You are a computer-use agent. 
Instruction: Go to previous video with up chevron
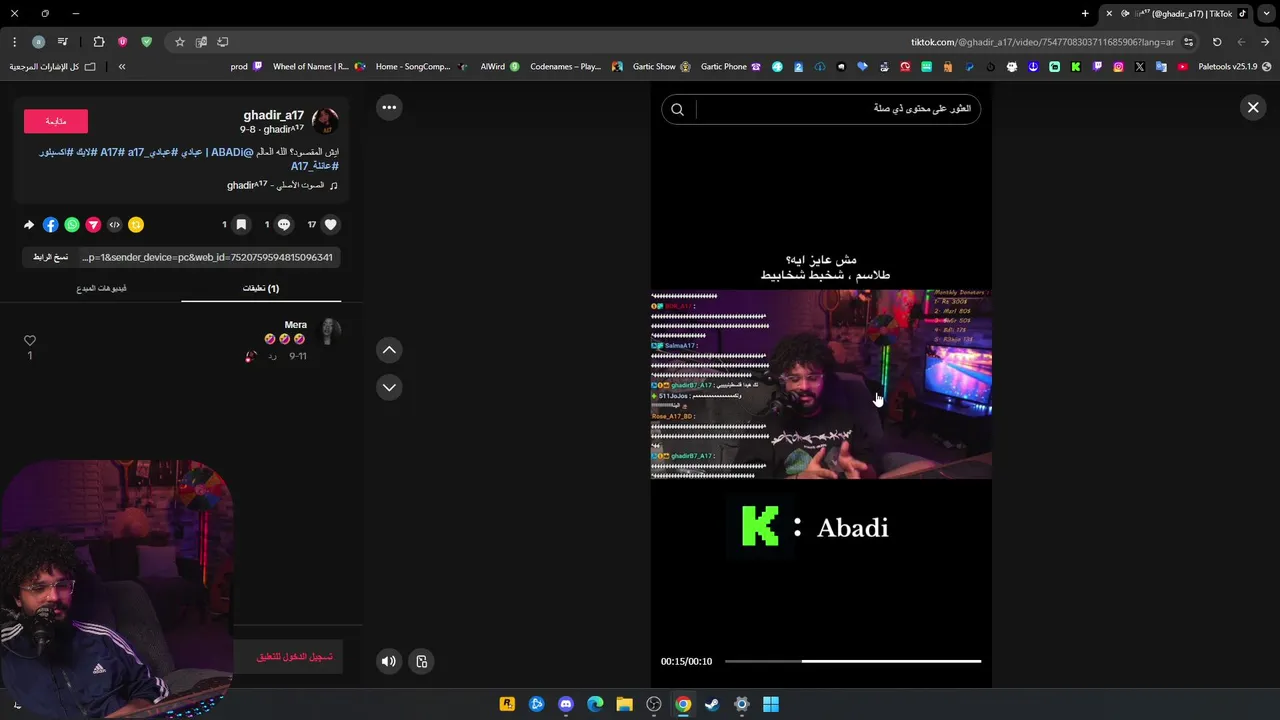pyautogui.click(x=389, y=350)
